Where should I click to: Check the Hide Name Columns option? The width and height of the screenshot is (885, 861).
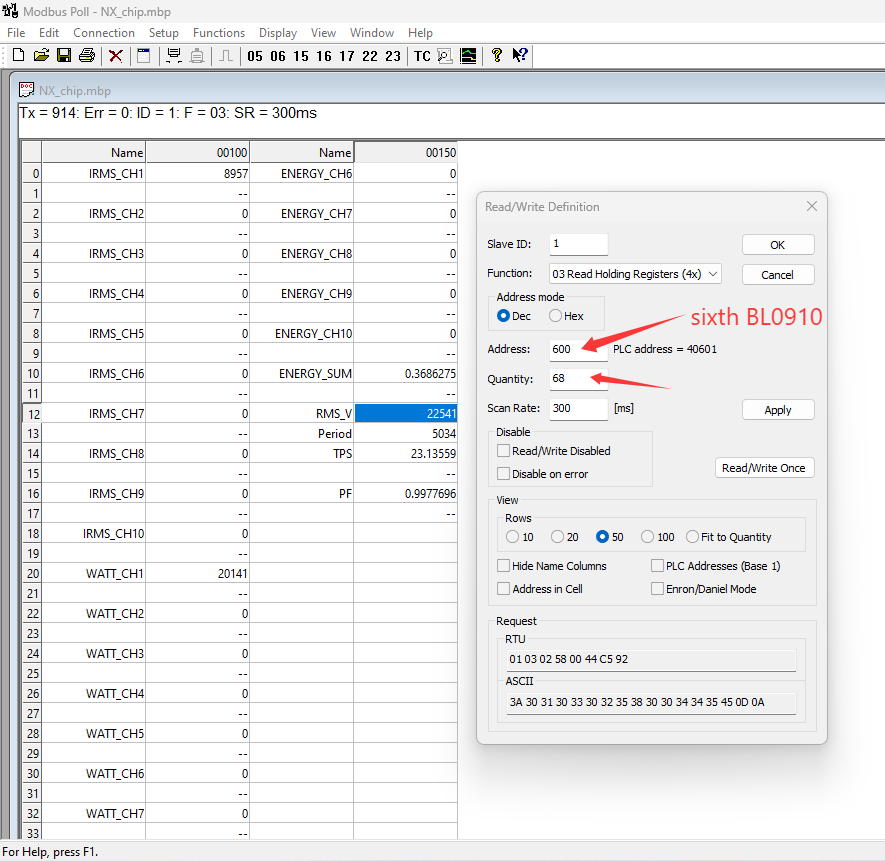point(504,566)
